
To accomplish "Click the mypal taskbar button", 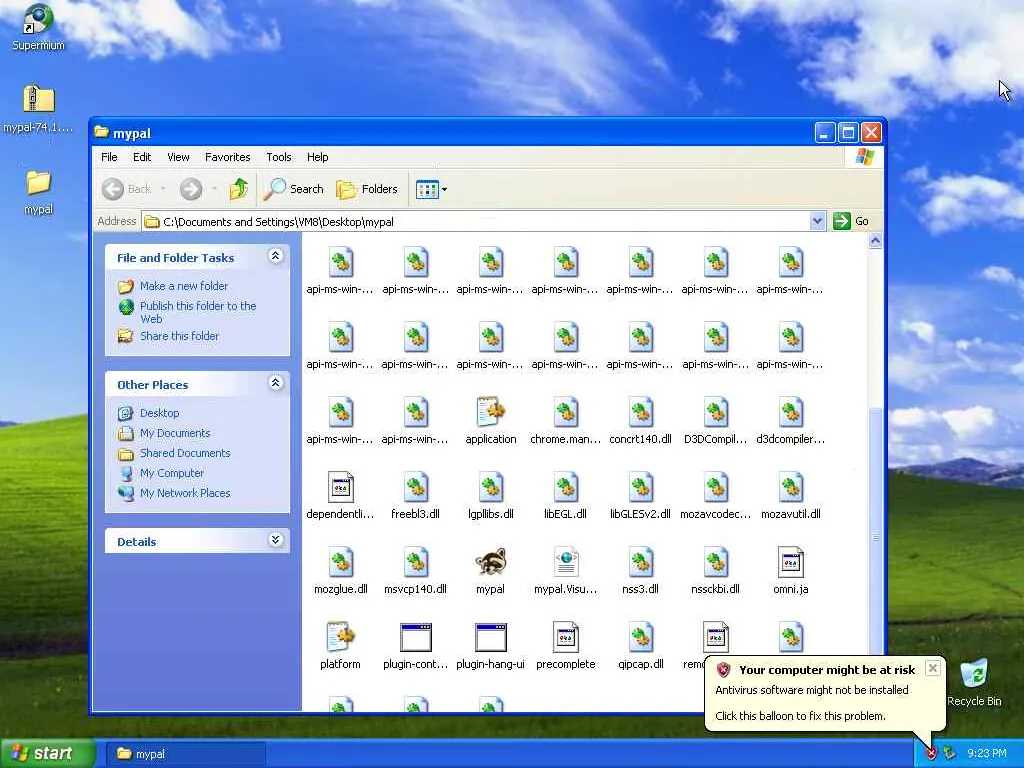I will point(185,754).
